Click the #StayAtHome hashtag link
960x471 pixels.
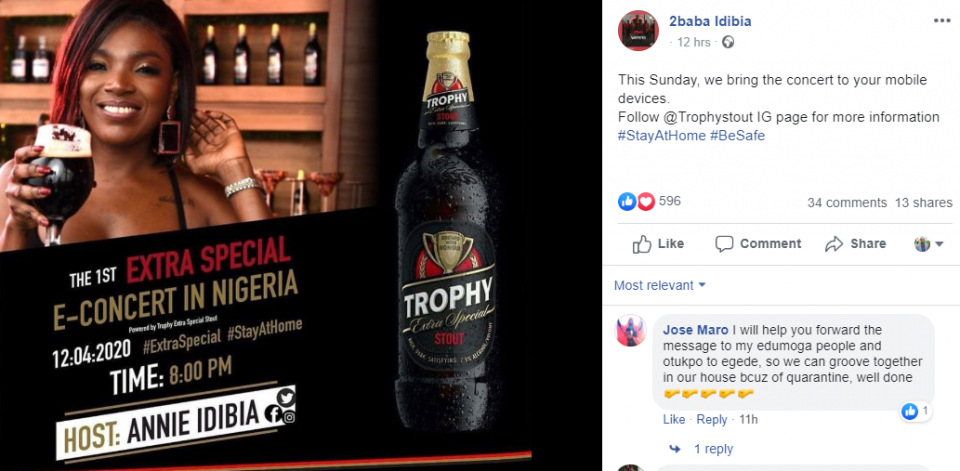click(661, 135)
